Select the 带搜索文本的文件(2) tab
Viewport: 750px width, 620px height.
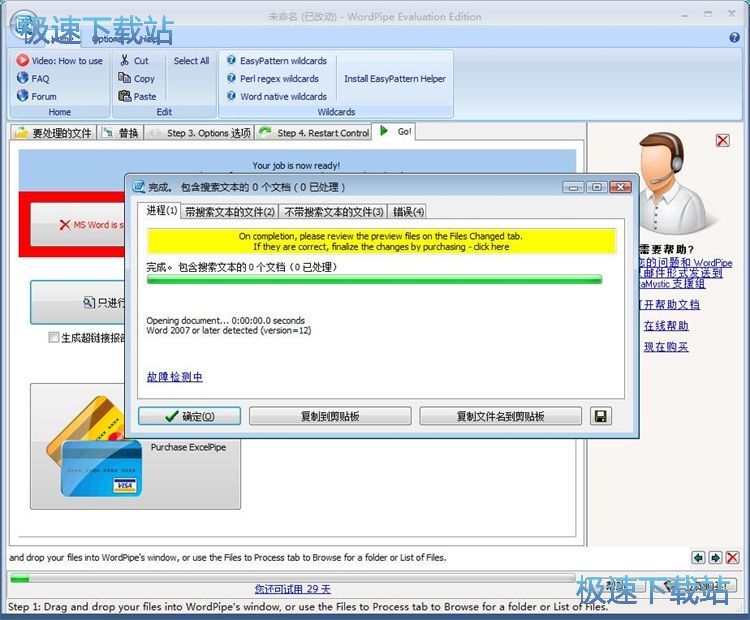click(x=230, y=211)
